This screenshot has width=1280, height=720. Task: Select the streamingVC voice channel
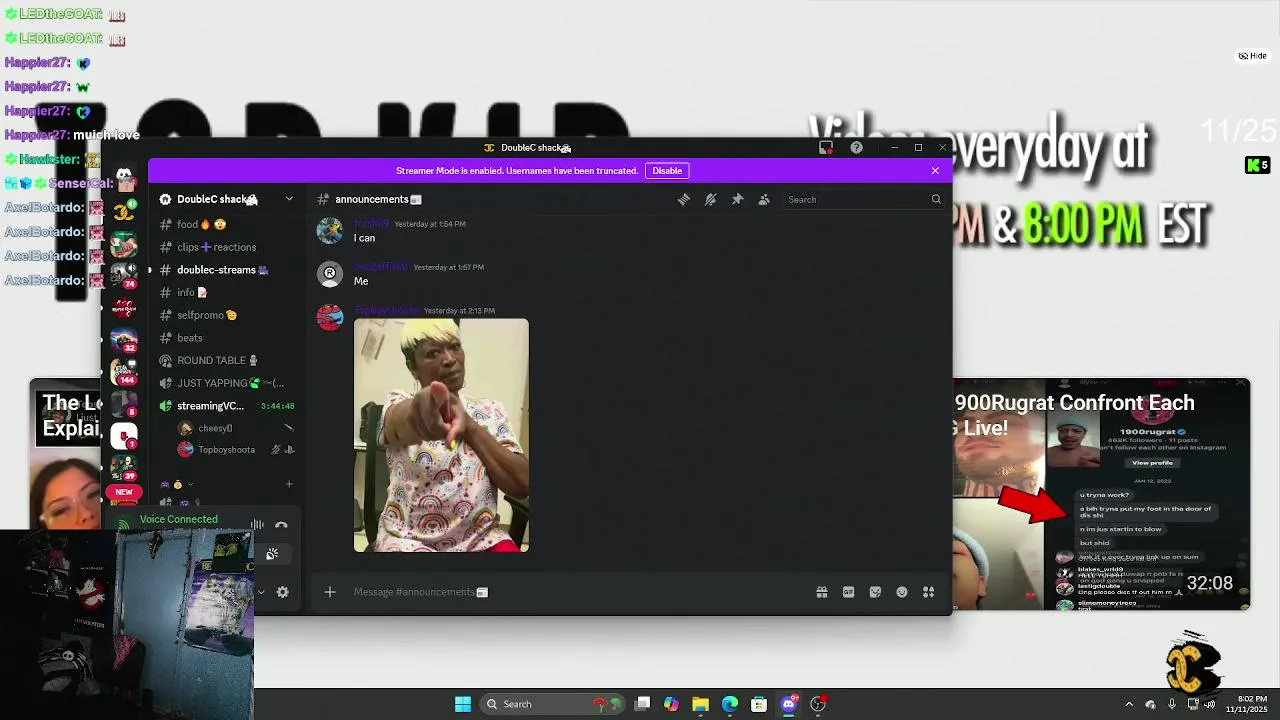coord(228,406)
